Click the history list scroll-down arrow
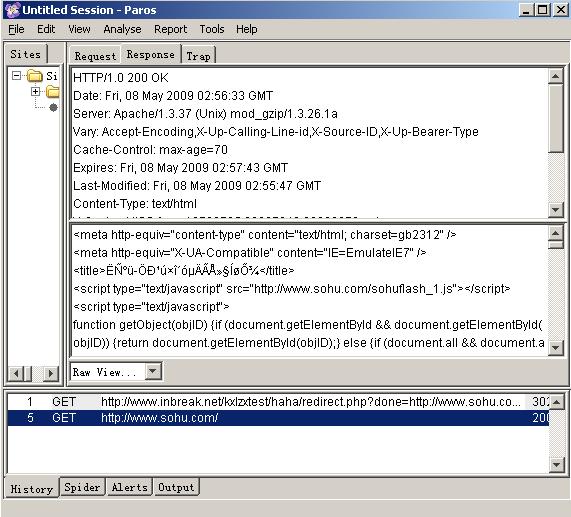This screenshot has height=517, width=571. click(556, 465)
